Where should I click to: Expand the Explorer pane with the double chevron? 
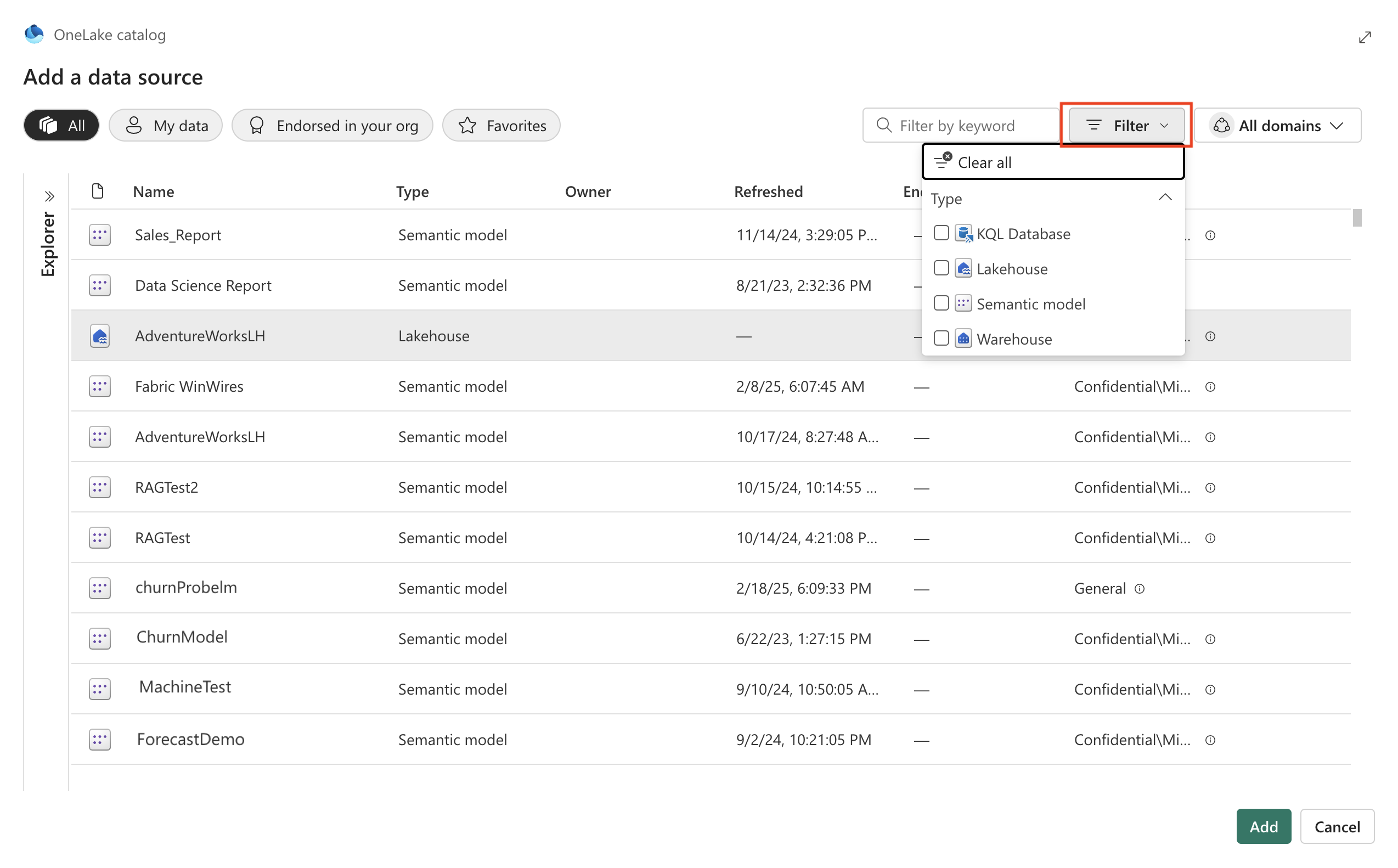click(49, 197)
